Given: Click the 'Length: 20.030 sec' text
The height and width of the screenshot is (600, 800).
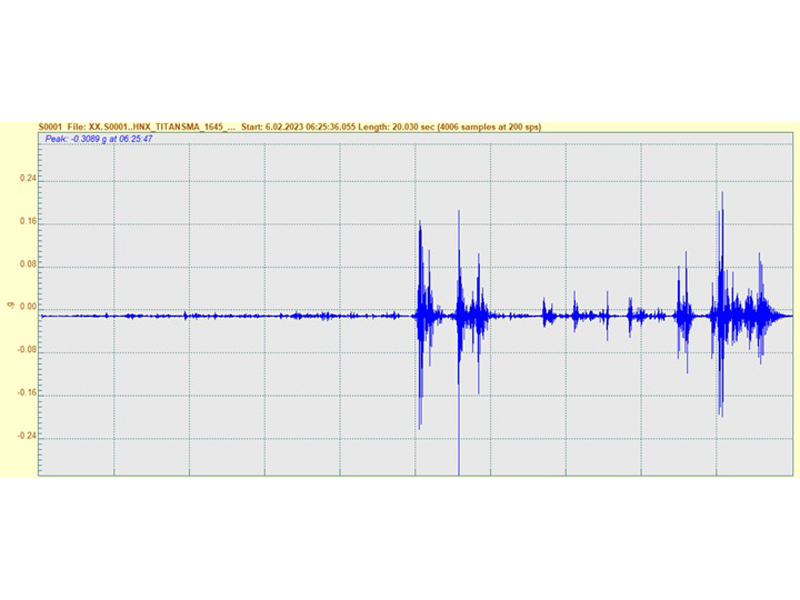Looking at the screenshot, I should tap(396, 127).
